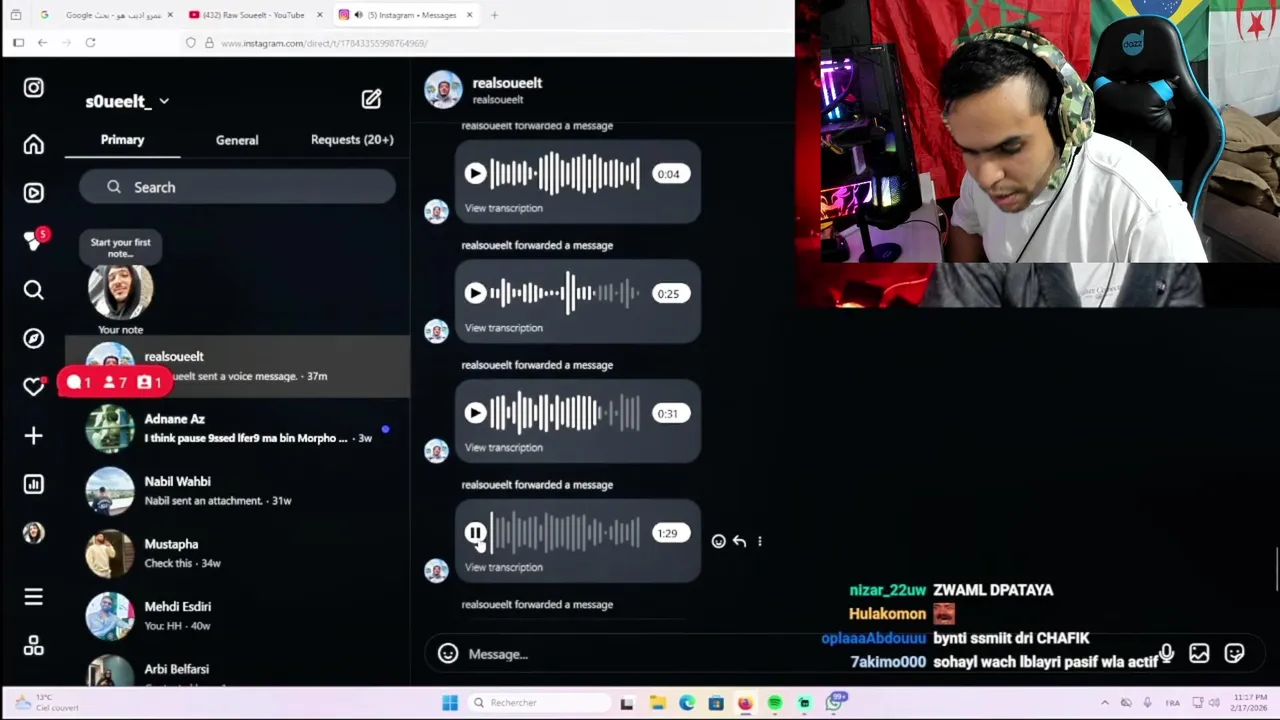React with emoji to 1:29 voice message
Screen dimensions: 1280x720
[718, 541]
